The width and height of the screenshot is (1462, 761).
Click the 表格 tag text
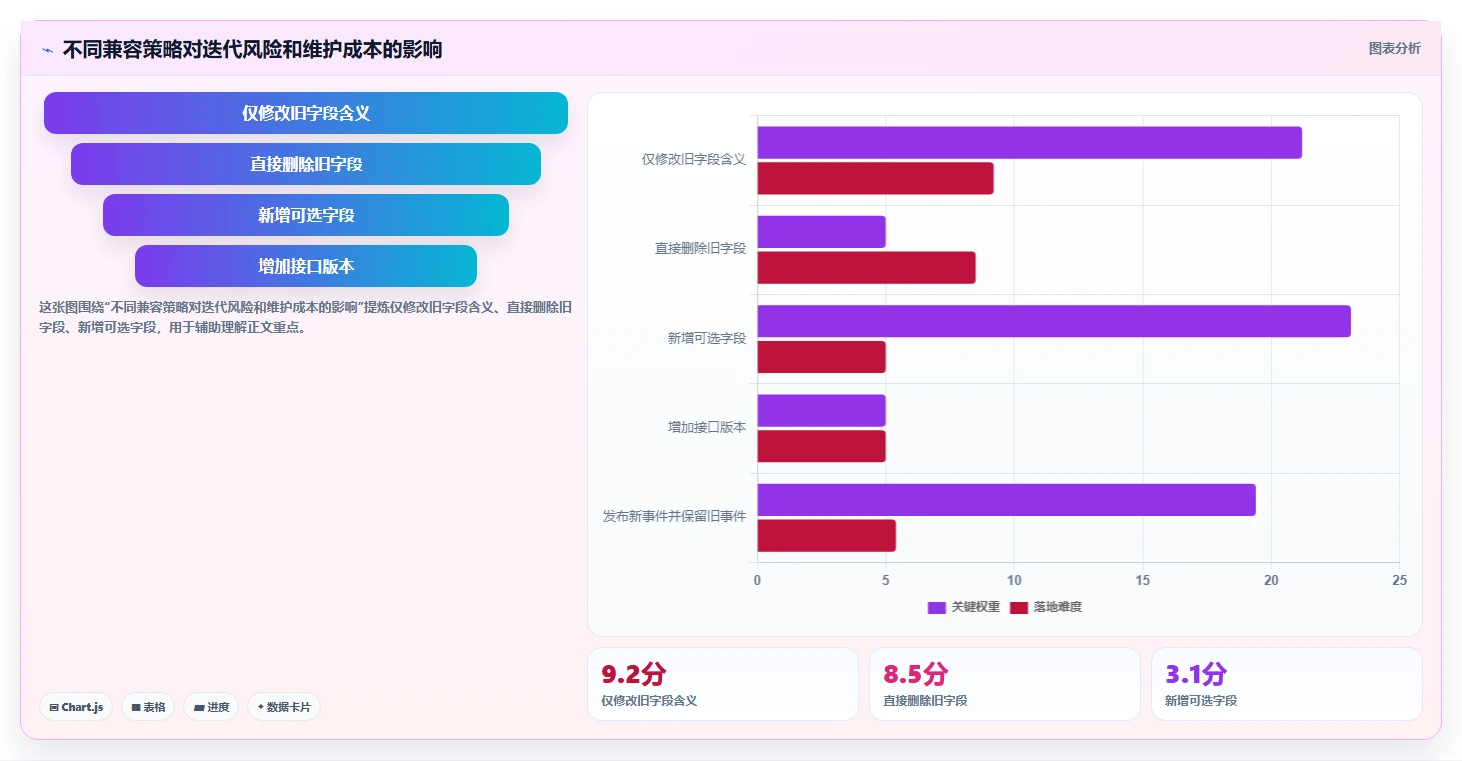[x=154, y=707]
